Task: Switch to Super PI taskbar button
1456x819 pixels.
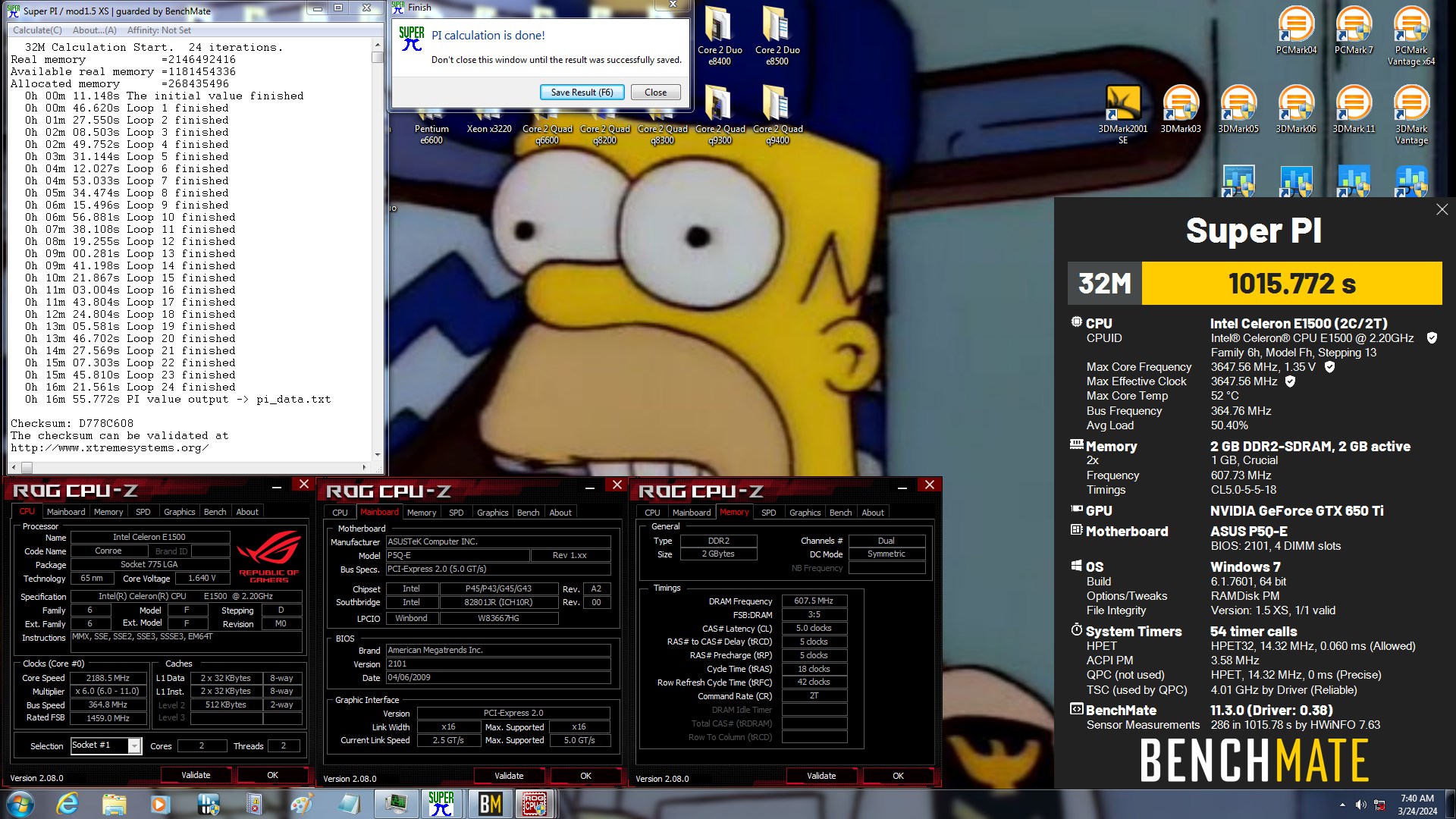Action: tap(441, 804)
